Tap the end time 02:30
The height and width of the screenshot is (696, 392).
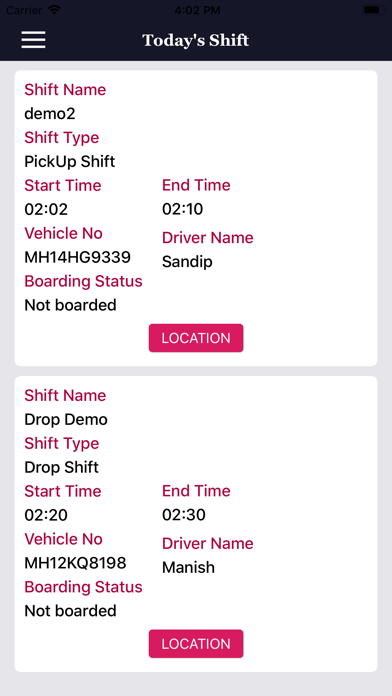point(184,515)
